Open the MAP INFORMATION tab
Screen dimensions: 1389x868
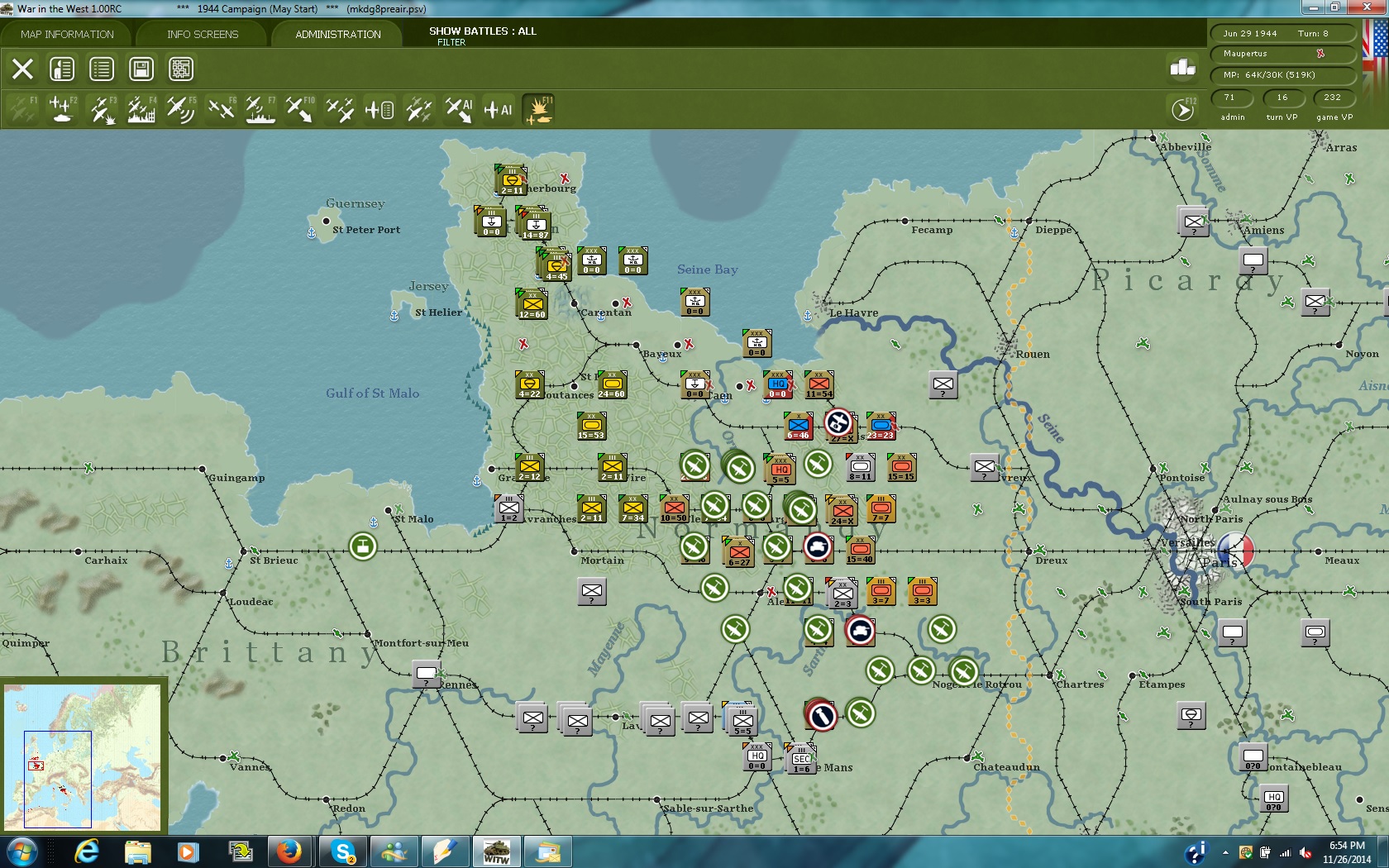coord(67,34)
